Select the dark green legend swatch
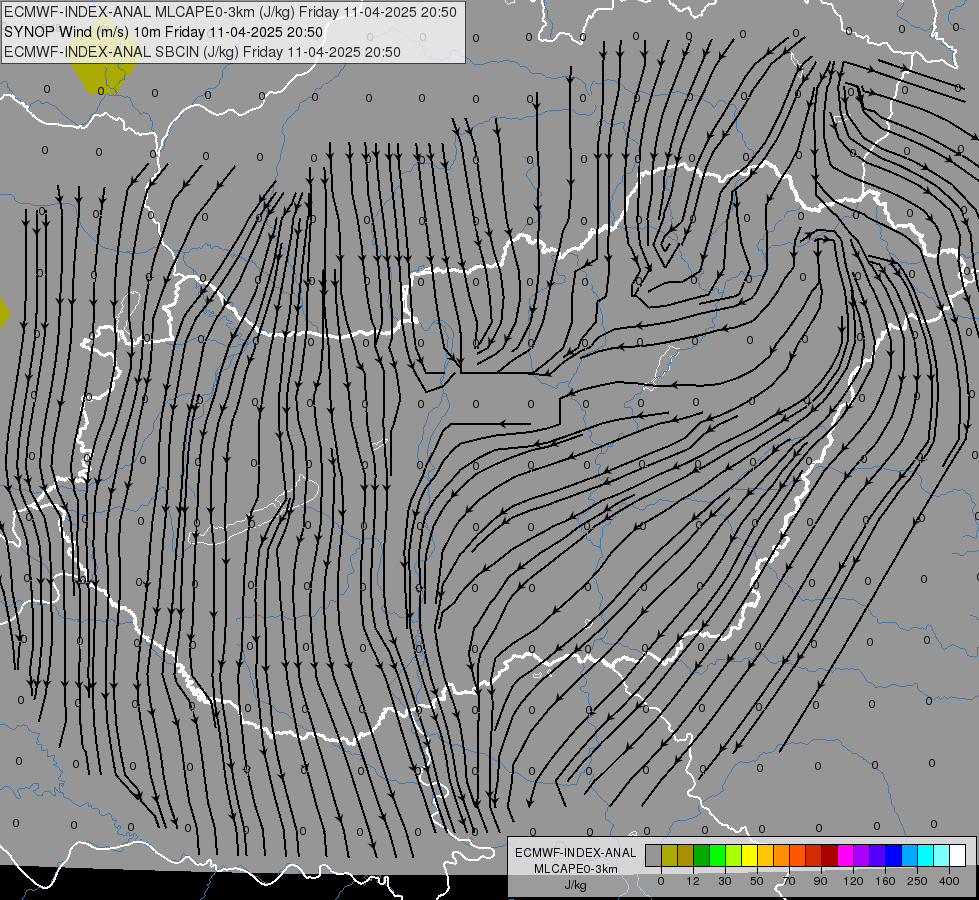 pos(701,855)
